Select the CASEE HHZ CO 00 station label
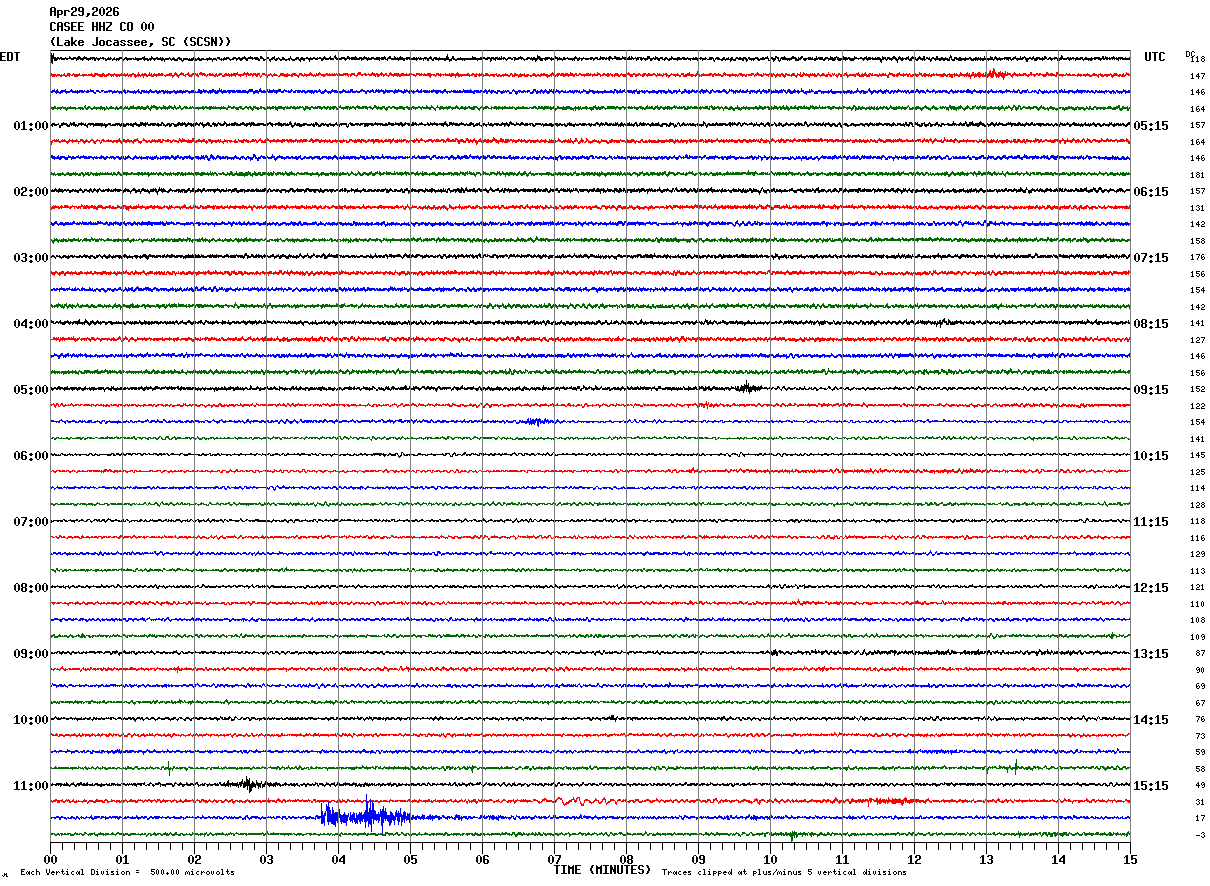This screenshot has height=886, width=1210. (x=101, y=27)
